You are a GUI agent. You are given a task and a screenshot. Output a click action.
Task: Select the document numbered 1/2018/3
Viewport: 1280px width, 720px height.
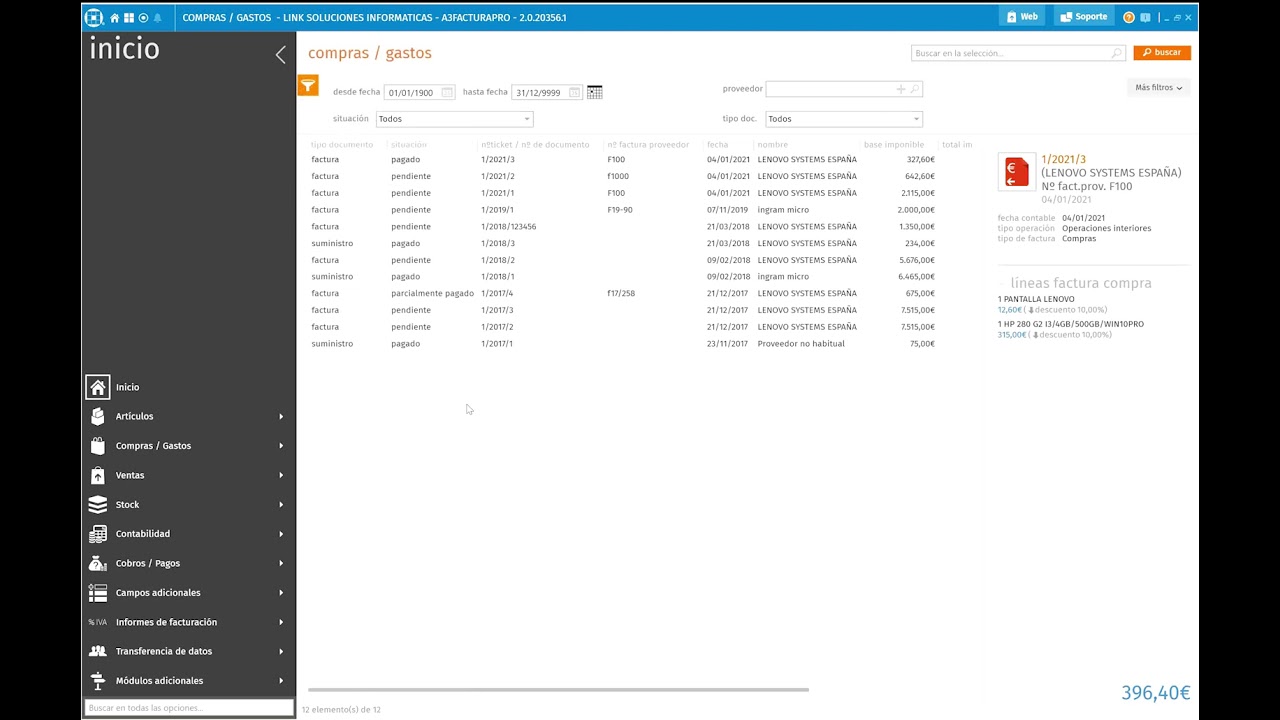pos(498,244)
